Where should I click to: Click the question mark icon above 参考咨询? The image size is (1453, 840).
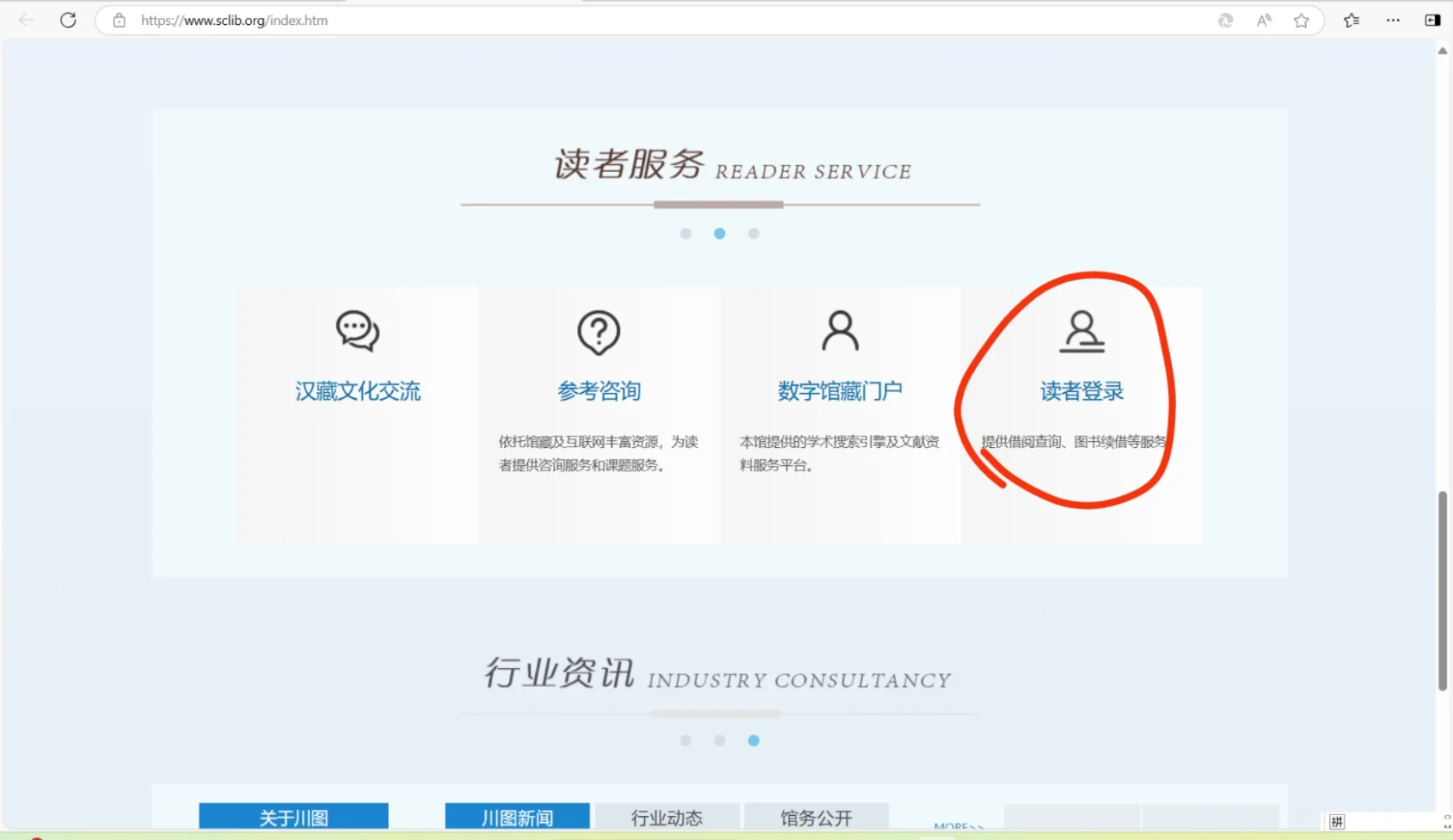coord(599,333)
